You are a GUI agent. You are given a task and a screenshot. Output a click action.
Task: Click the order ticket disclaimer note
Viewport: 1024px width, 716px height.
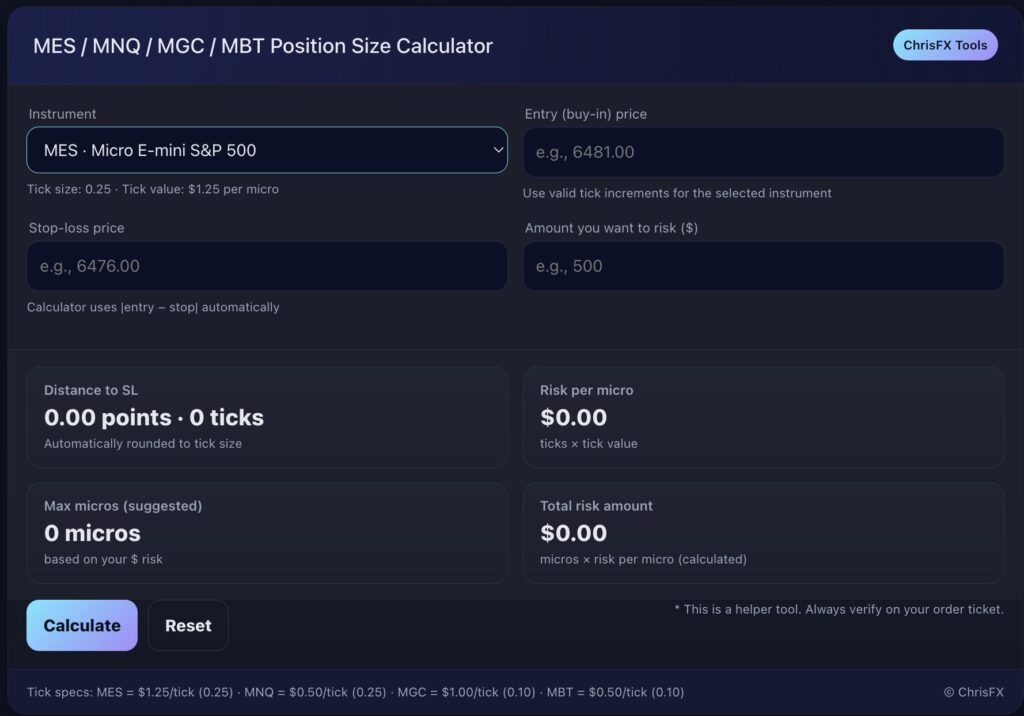(839, 609)
